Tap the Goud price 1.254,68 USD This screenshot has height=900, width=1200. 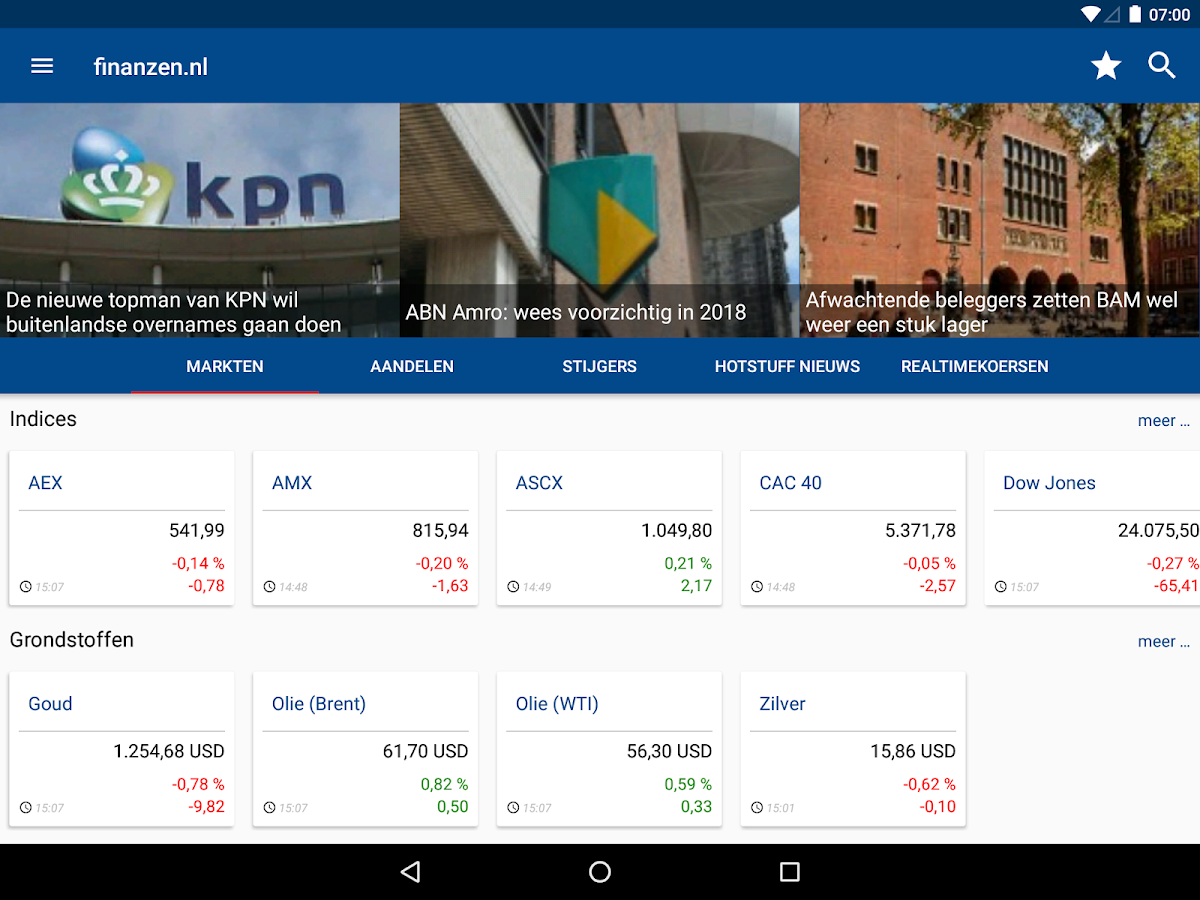pyautogui.click(x=169, y=752)
